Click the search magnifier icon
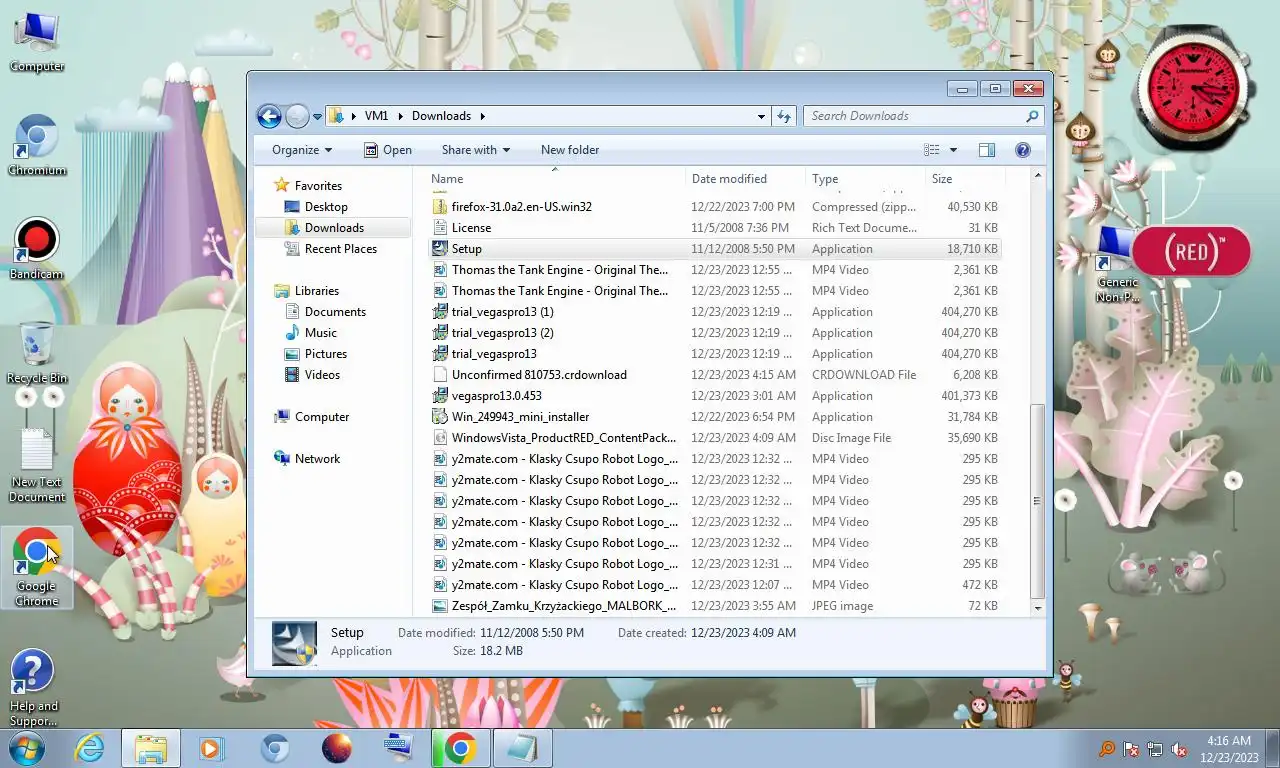The image size is (1280, 768). tap(1033, 116)
